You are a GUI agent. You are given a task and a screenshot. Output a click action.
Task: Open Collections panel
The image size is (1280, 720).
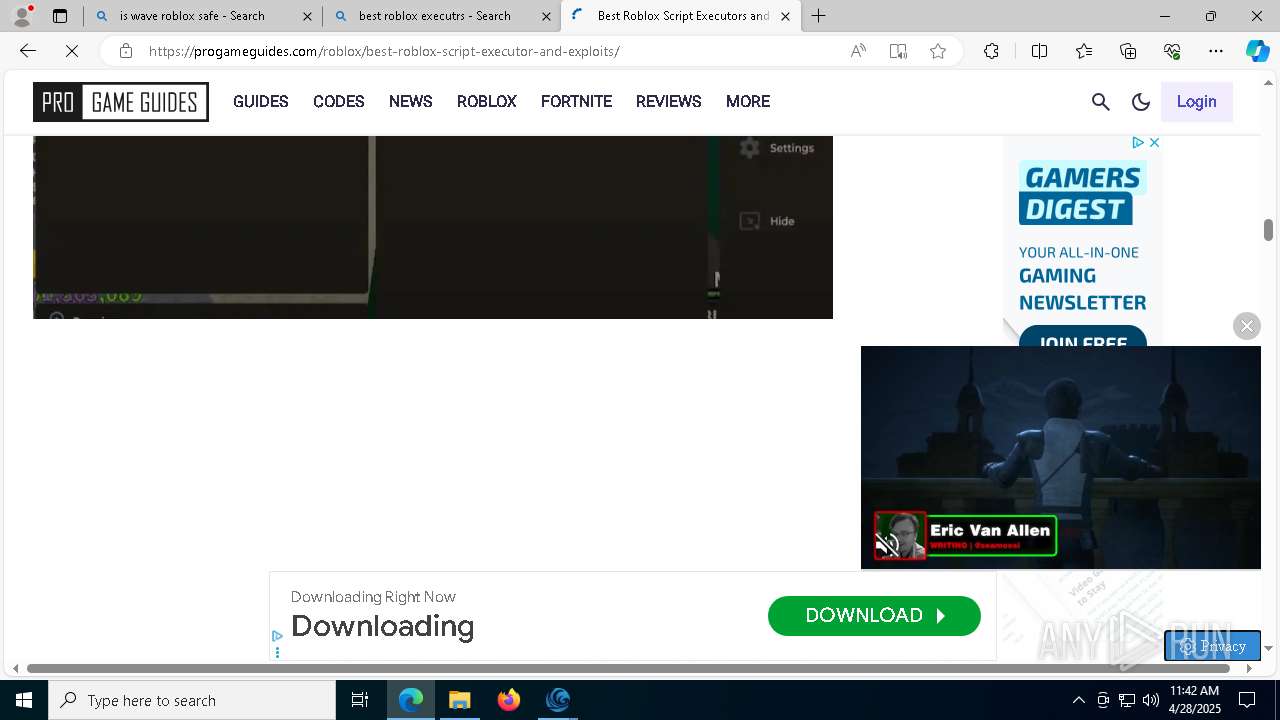(x=1128, y=51)
